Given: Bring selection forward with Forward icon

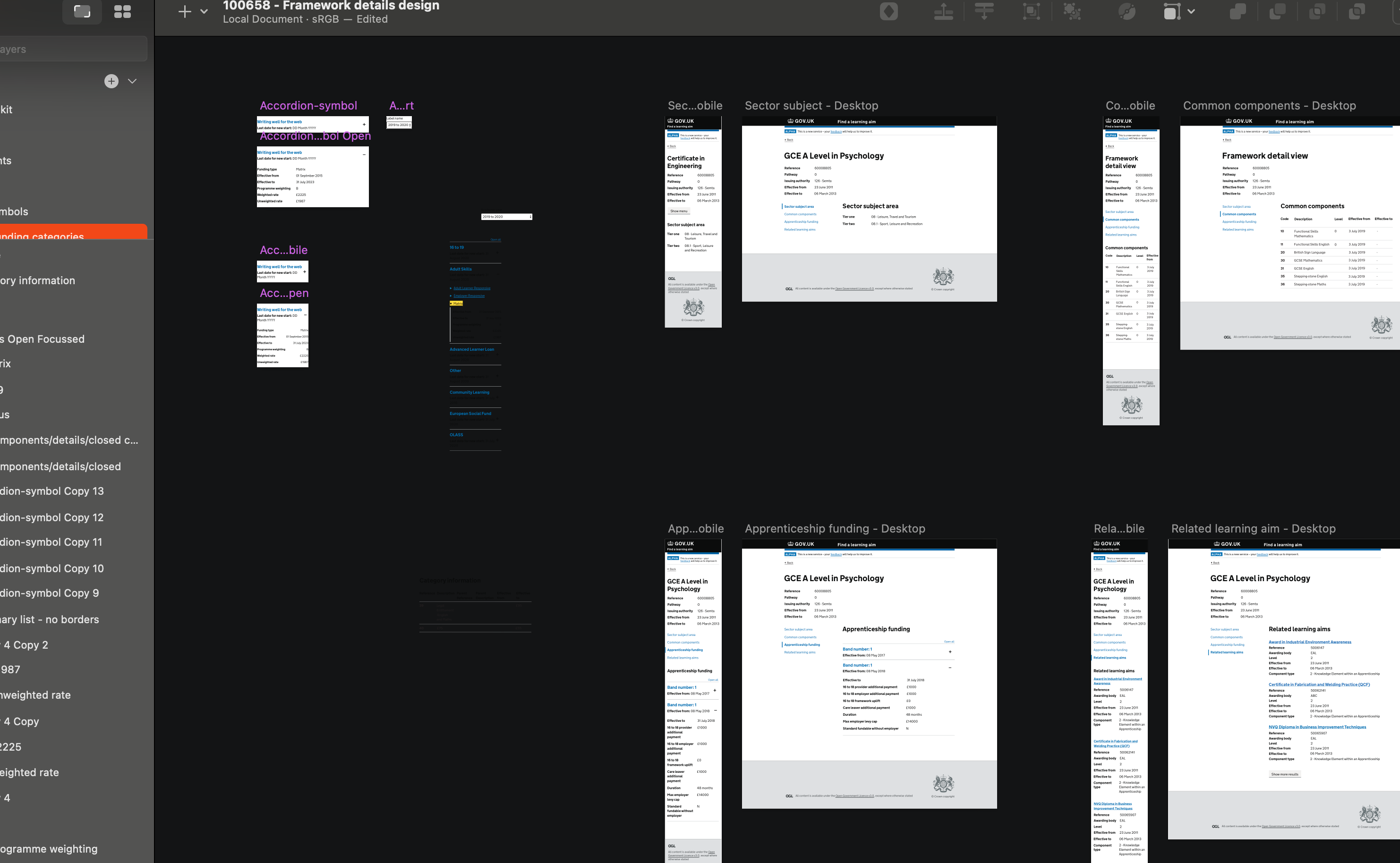Looking at the screenshot, I should coord(943,11).
